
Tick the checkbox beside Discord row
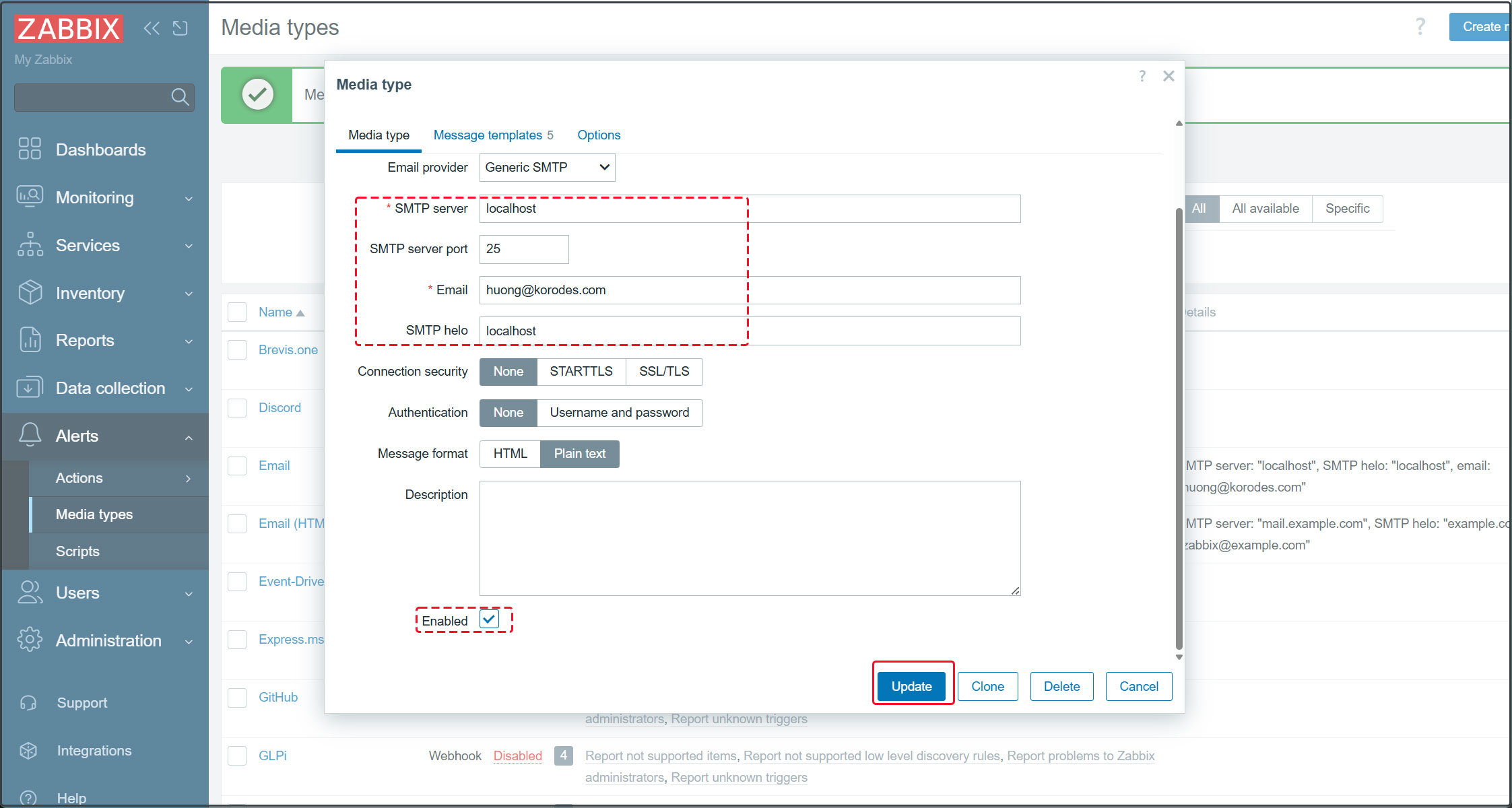point(237,407)
